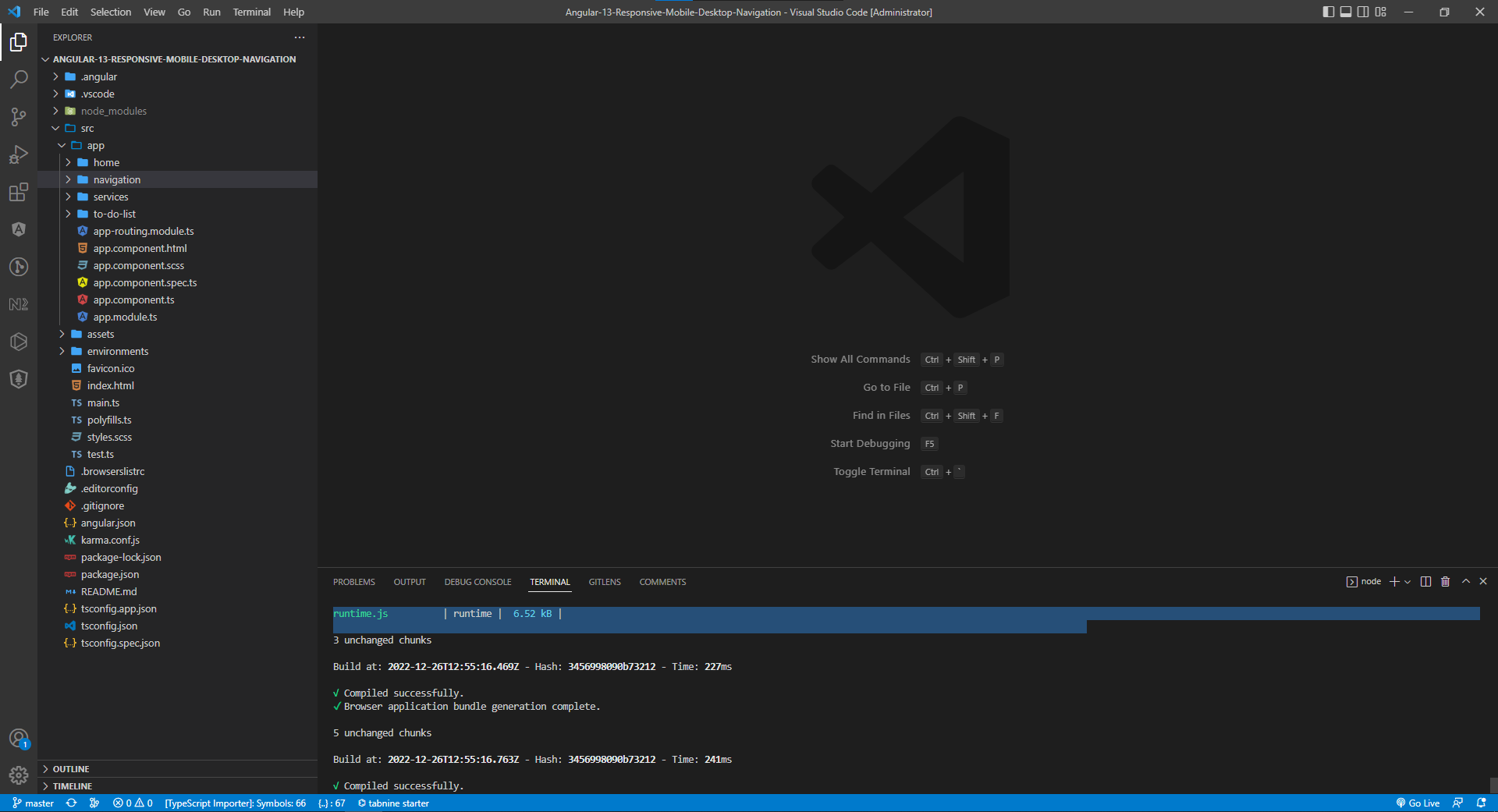Open Source Control view from the activity bar
Viewport: 1498px width, 812px height.
[19, 116]
